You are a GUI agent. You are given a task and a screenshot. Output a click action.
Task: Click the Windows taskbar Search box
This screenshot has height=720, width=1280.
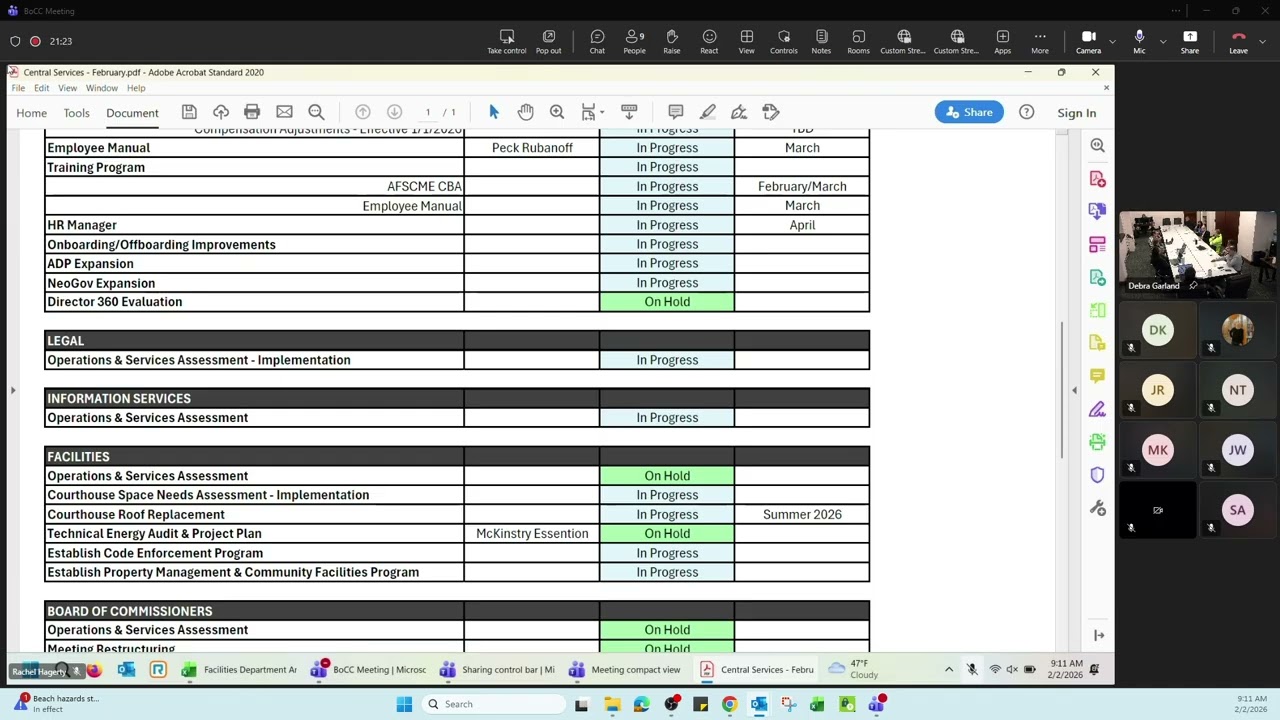[x=493, y=704]
